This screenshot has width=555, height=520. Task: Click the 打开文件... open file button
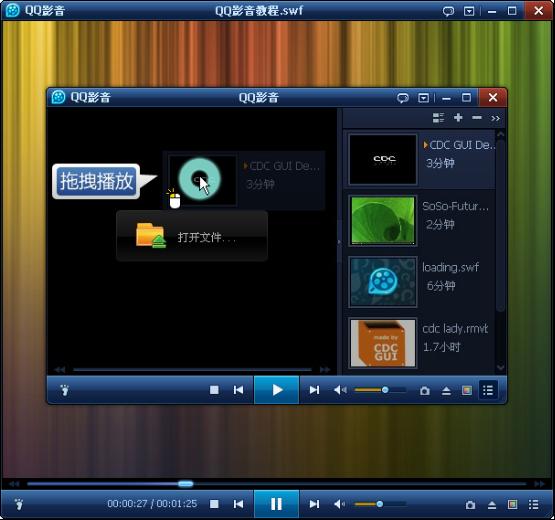(x=192, y=236)
